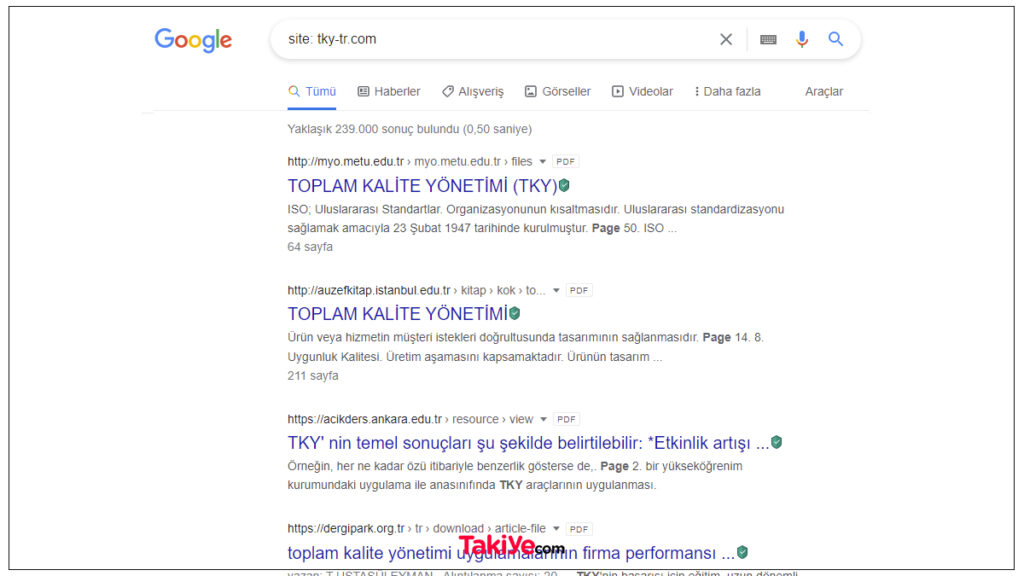The image size is (1024, 576).
Task: Expand dropdown arrow beside auzefkitap.istanbul.edu.tr URL
Action: 556,291
